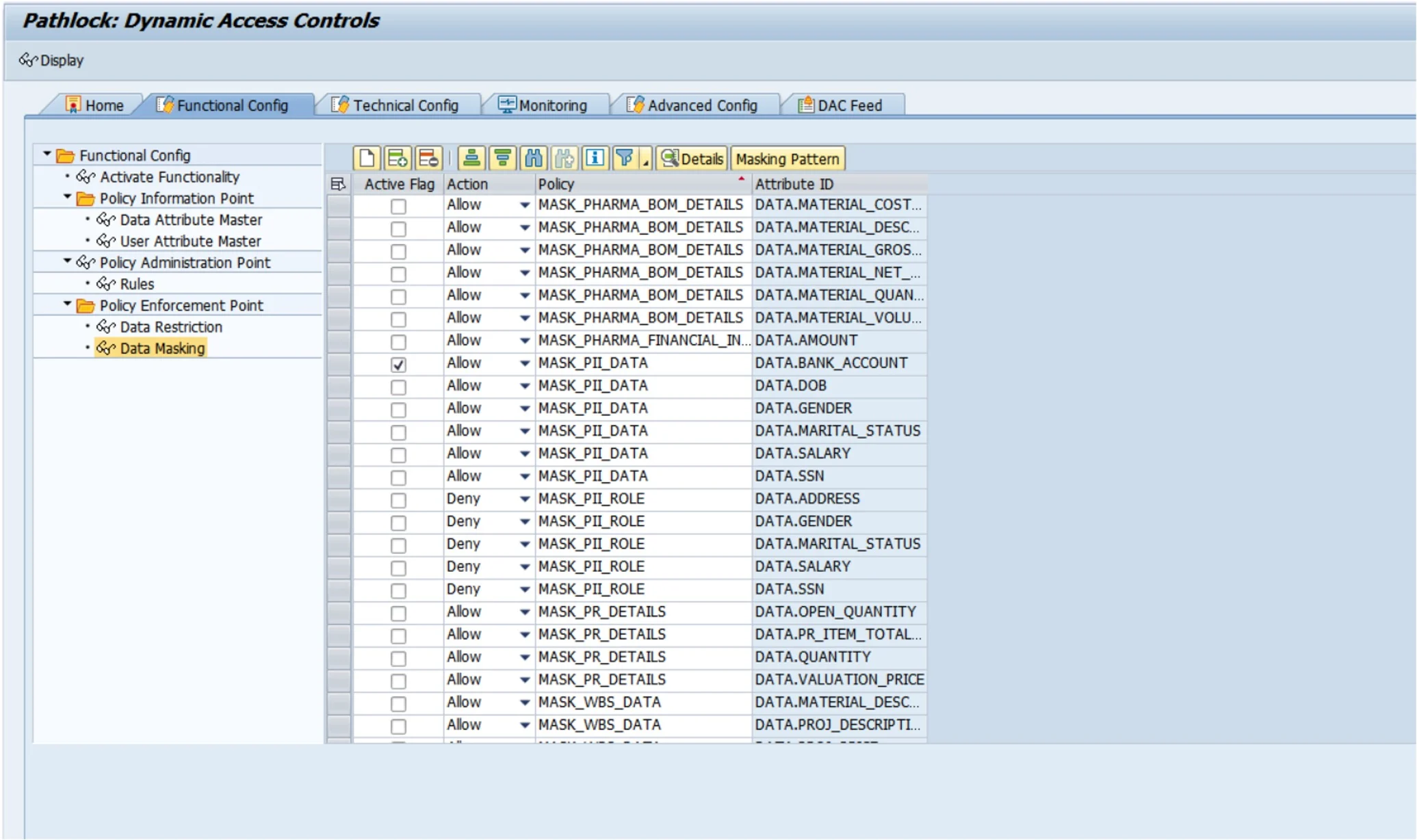This screenshot has width=1417, height=840.
Task: Open Action dropdown for DATA.DOB row
Action: click(525, 386)
